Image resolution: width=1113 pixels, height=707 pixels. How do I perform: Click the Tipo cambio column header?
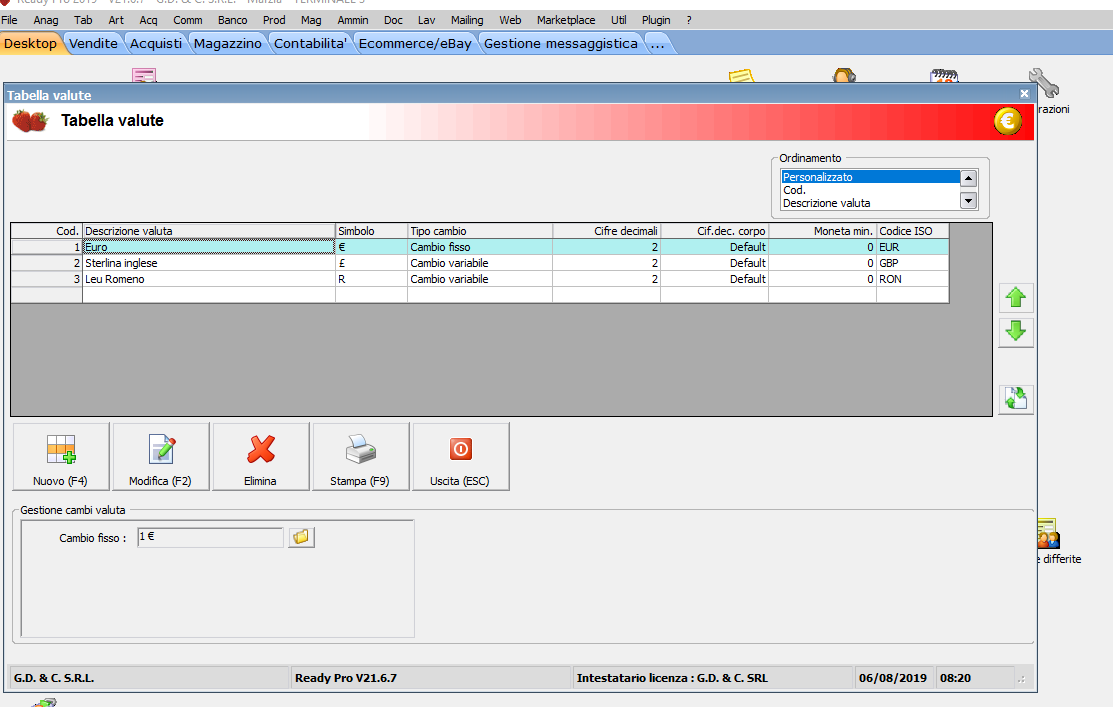480,231
